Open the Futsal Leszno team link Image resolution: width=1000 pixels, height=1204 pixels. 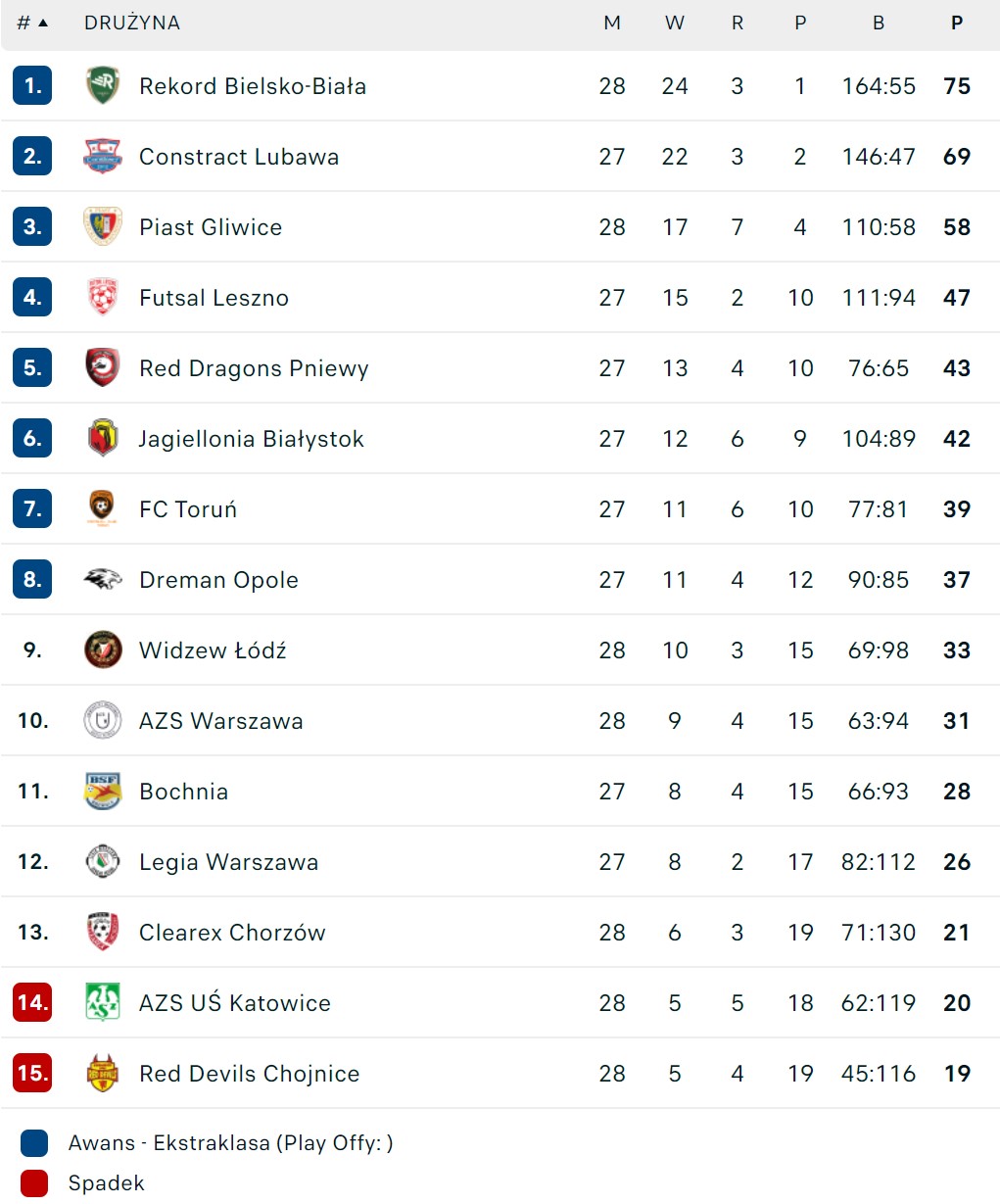tap(214, 298)
